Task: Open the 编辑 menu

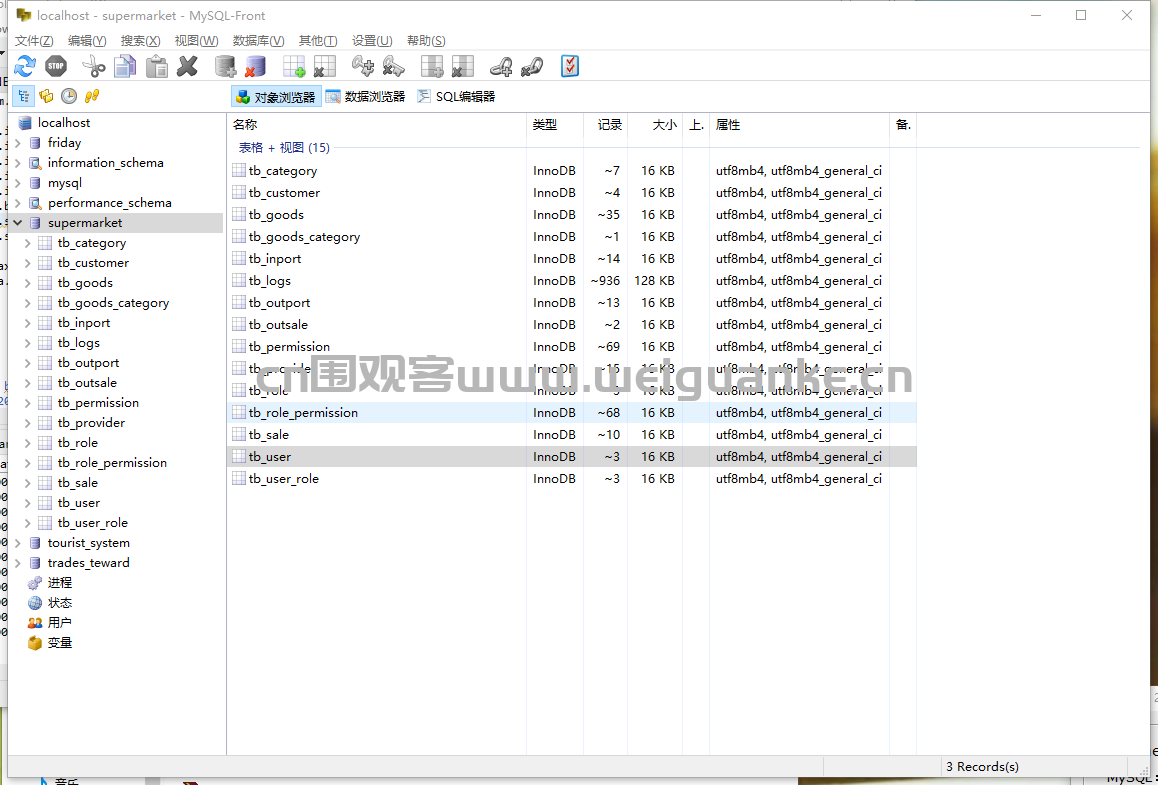Action: (87, 41)
